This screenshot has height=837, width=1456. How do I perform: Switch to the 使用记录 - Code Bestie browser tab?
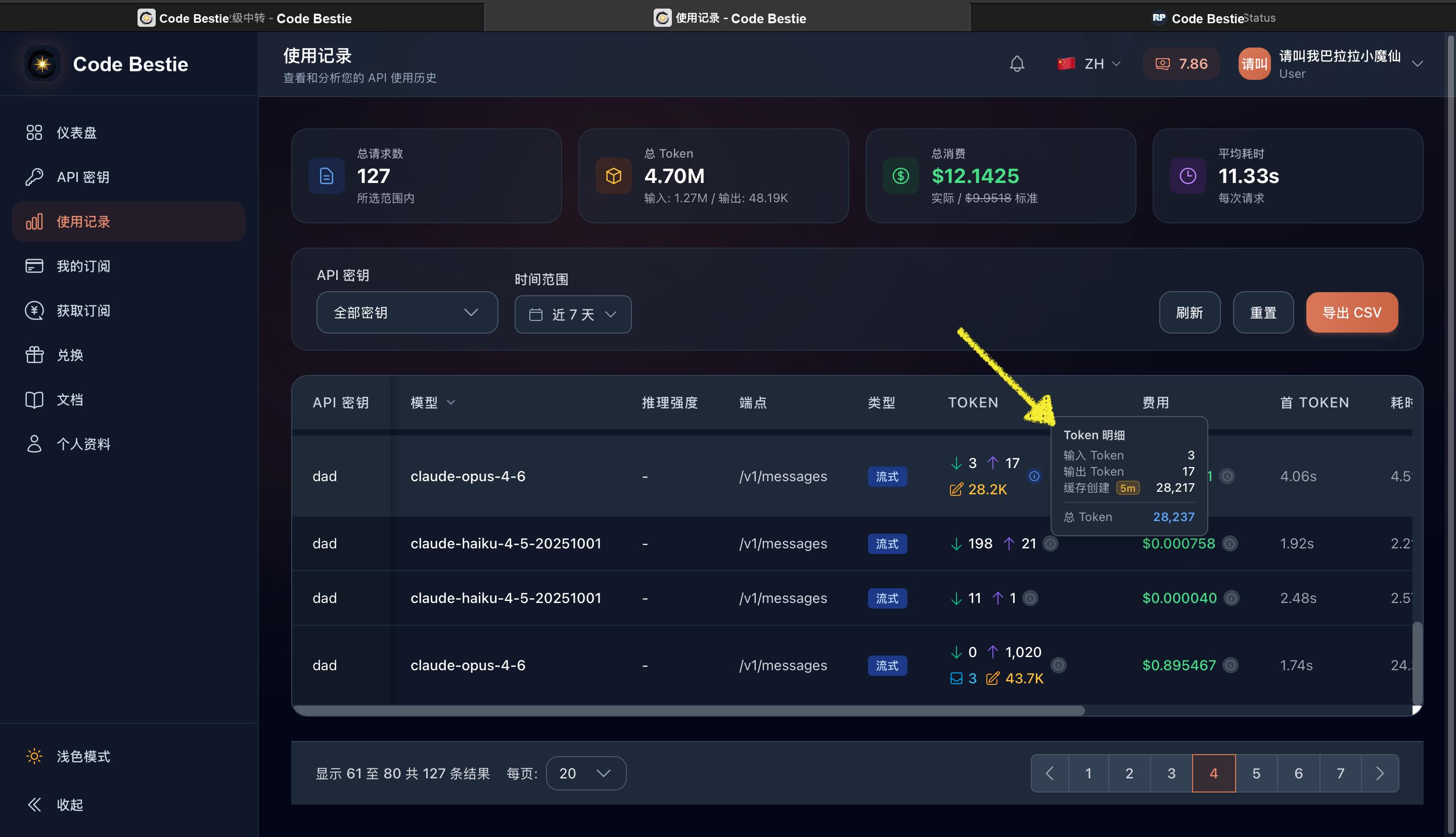(x=727, y=18)
